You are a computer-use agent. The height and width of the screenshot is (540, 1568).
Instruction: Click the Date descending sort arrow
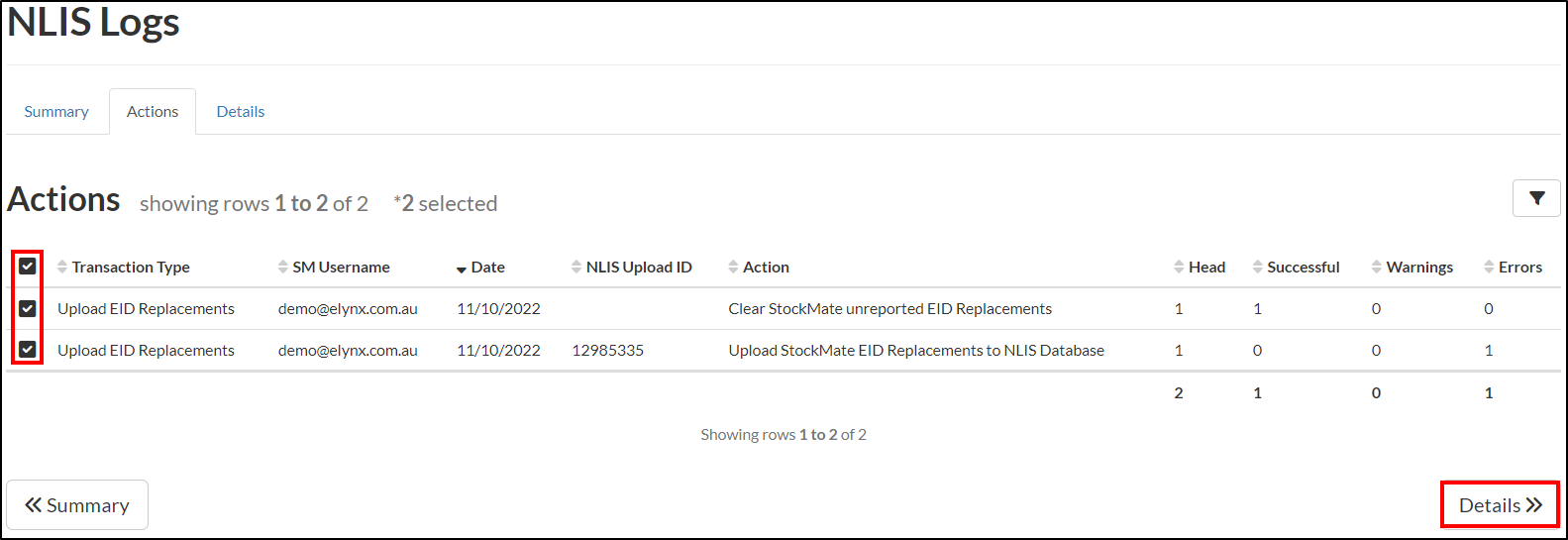point(462,270)
